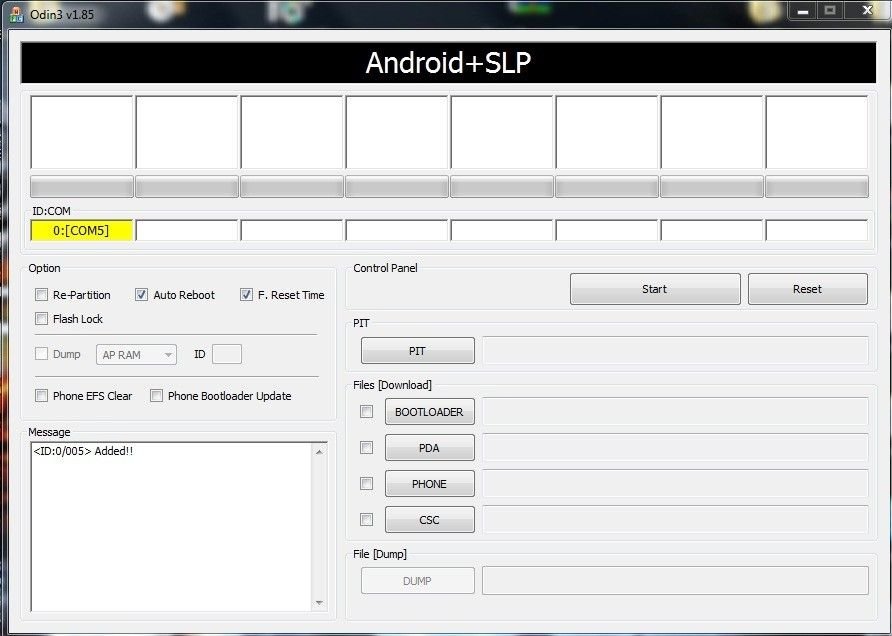This screenshot has height=636, width=892.
Task: Tick the checkbox beside PDA button
Action: click(x=367, y=448)
